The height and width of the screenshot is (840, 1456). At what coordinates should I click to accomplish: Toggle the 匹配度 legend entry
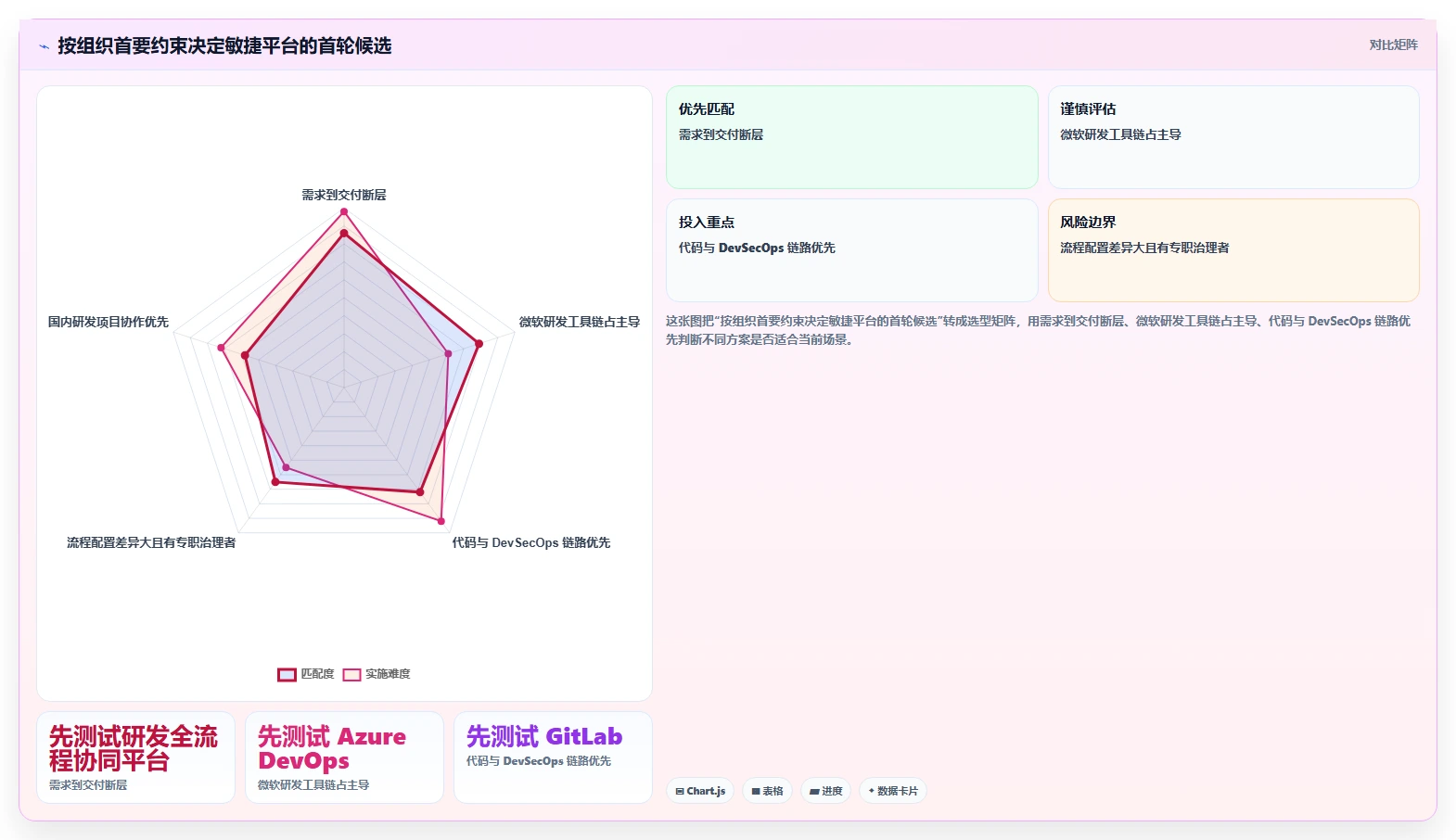pyautogui.click(x=306, y=674)
